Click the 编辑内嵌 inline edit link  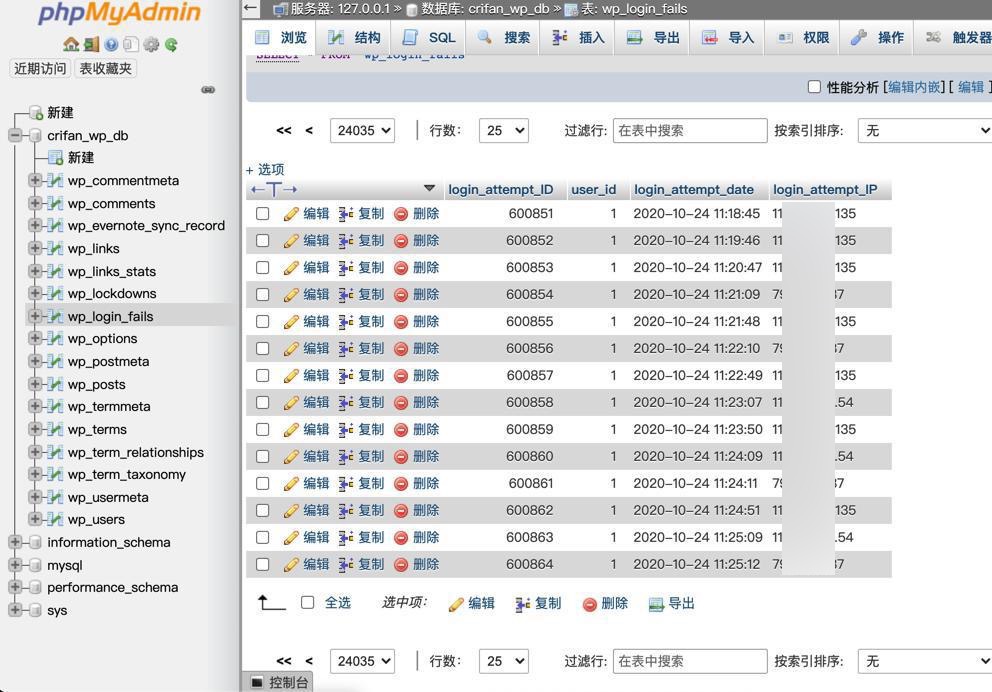coord(916,87)
